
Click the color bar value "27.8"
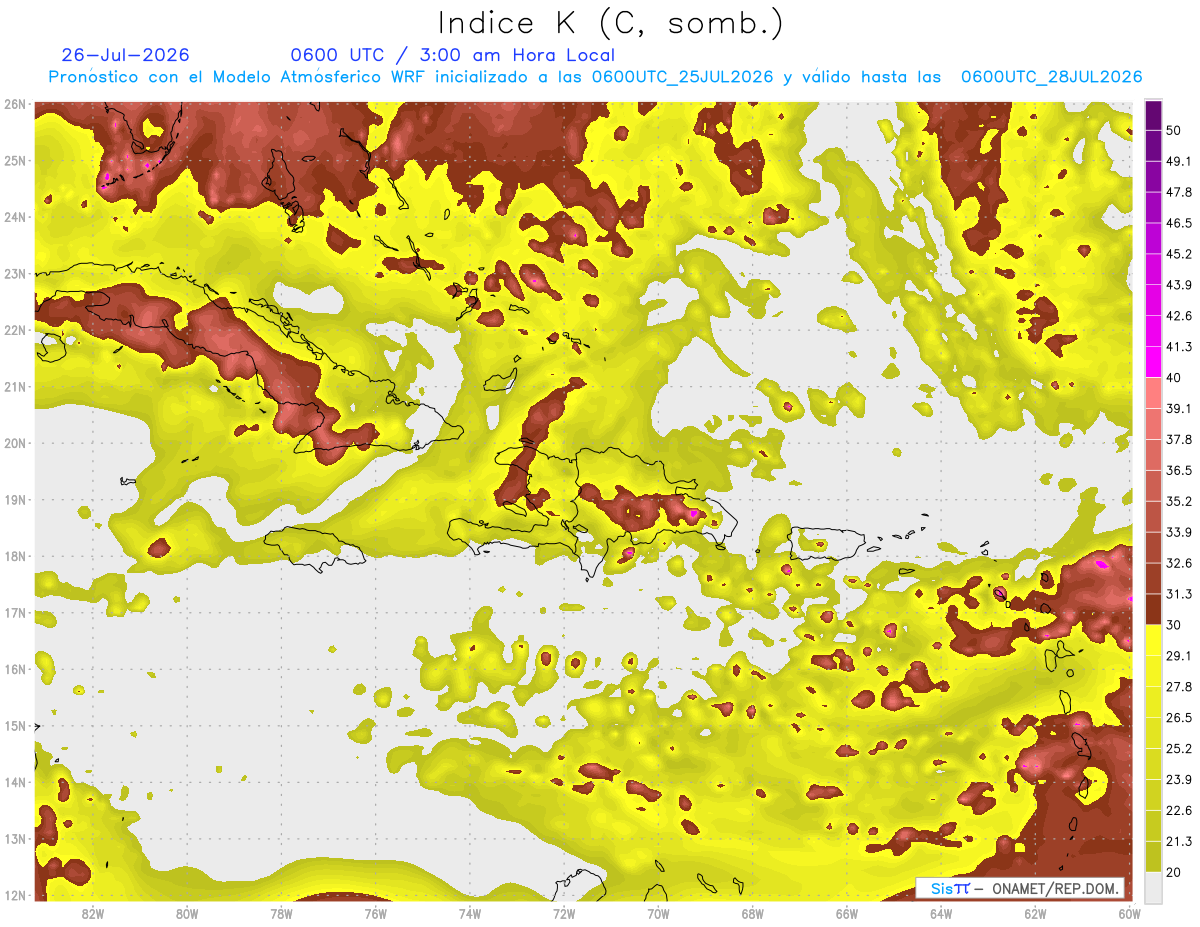1178,687
